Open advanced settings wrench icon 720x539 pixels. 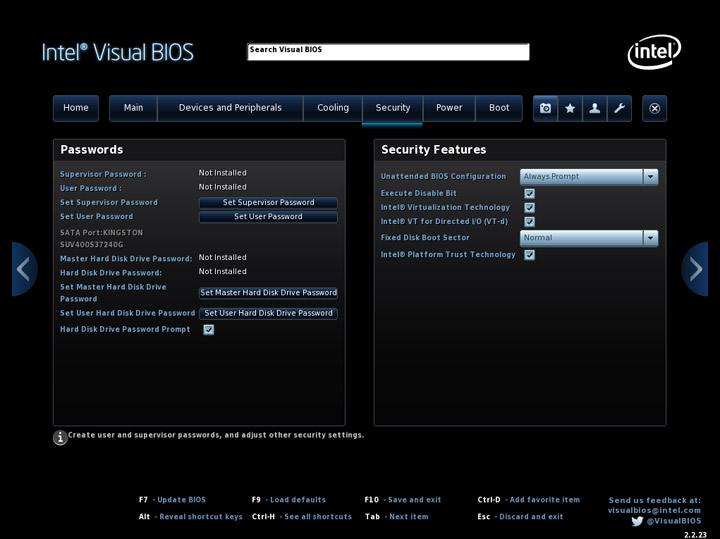pos(619,108)
